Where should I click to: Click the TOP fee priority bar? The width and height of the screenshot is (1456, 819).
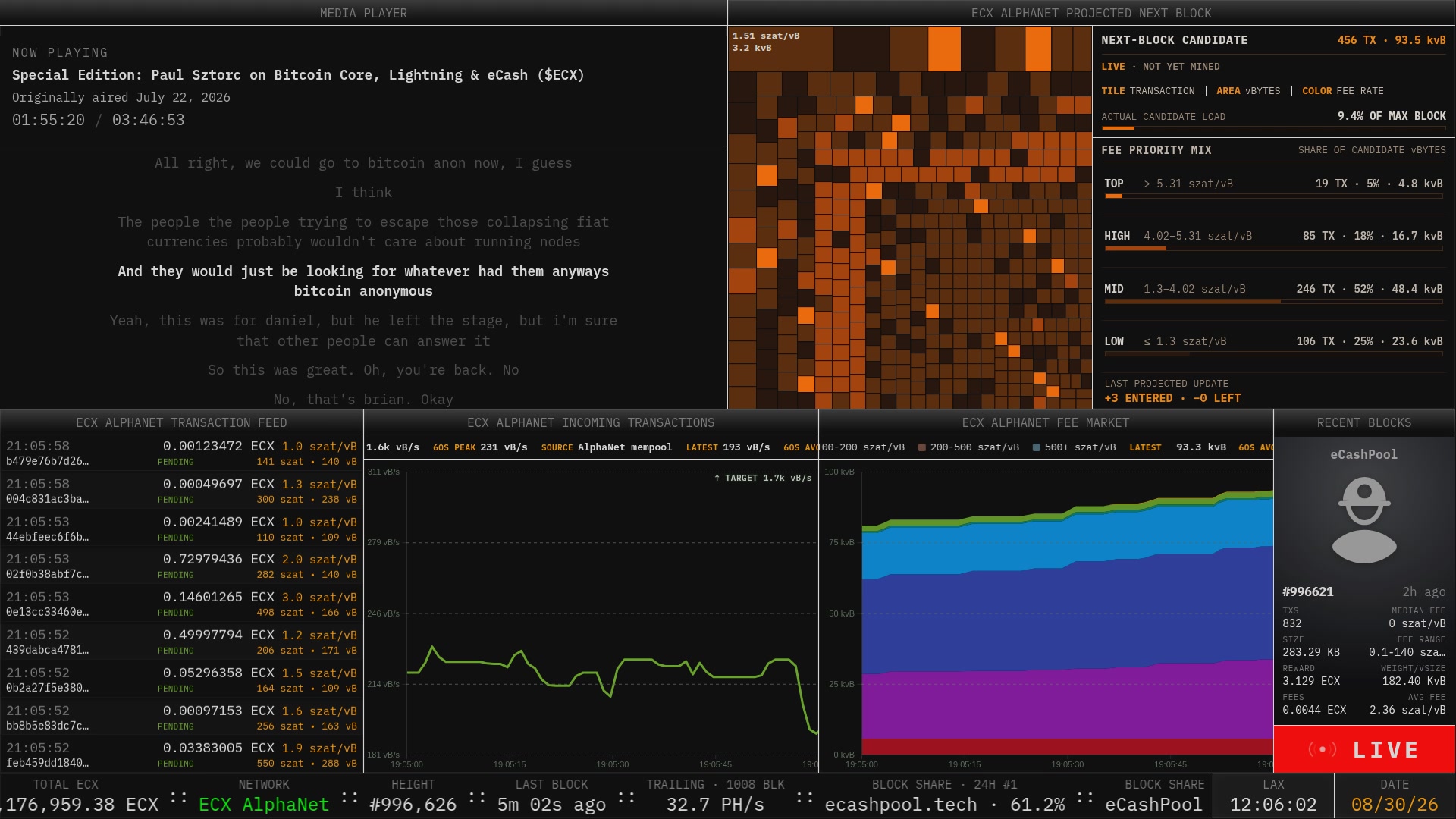[1273, 196]
